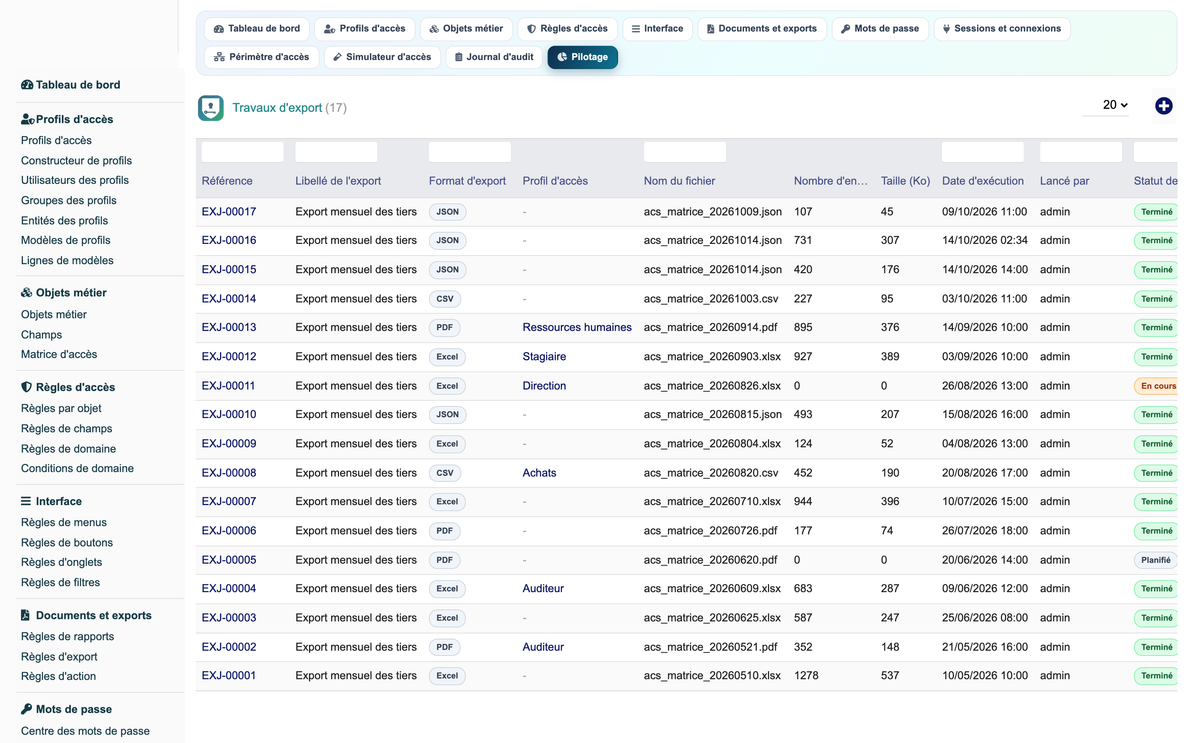Open Règles d'onglets in the sidebar
Screen dimensions: 1200x743
61,562
